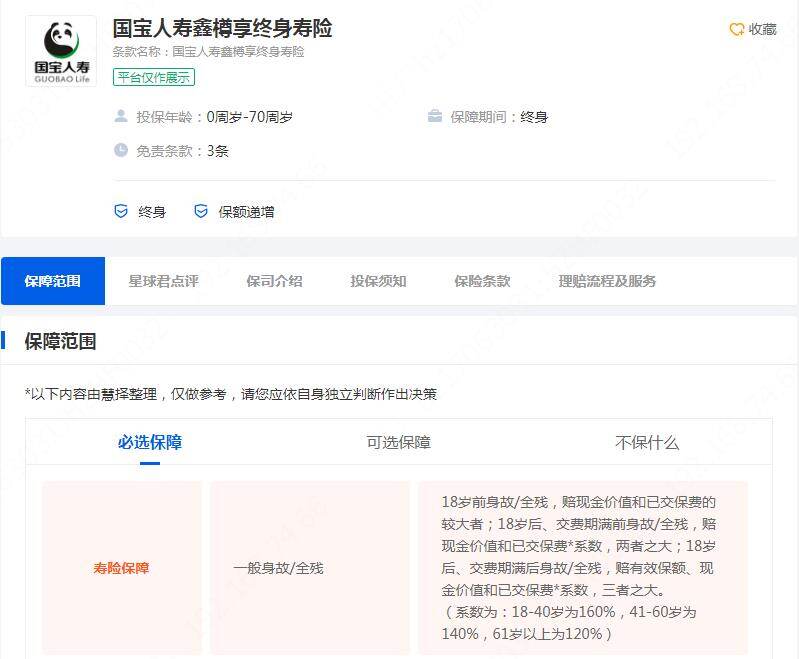Click the shield icon beside 终身

click(121, 211)
